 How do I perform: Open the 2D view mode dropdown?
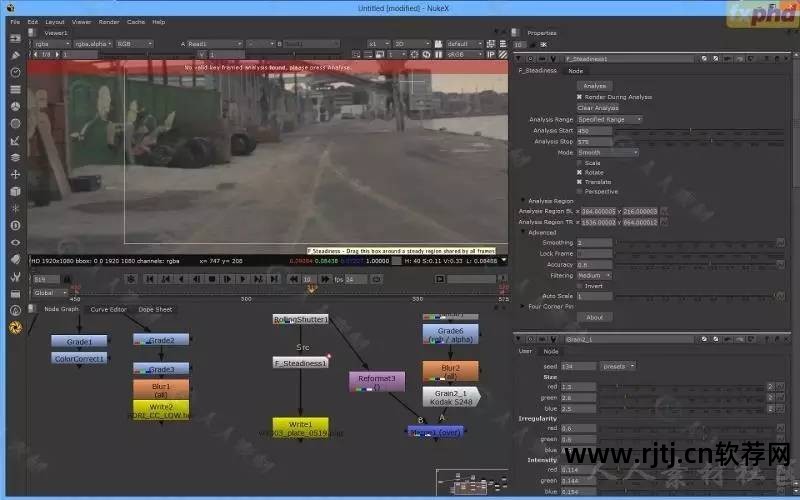[x=412, y=44]
